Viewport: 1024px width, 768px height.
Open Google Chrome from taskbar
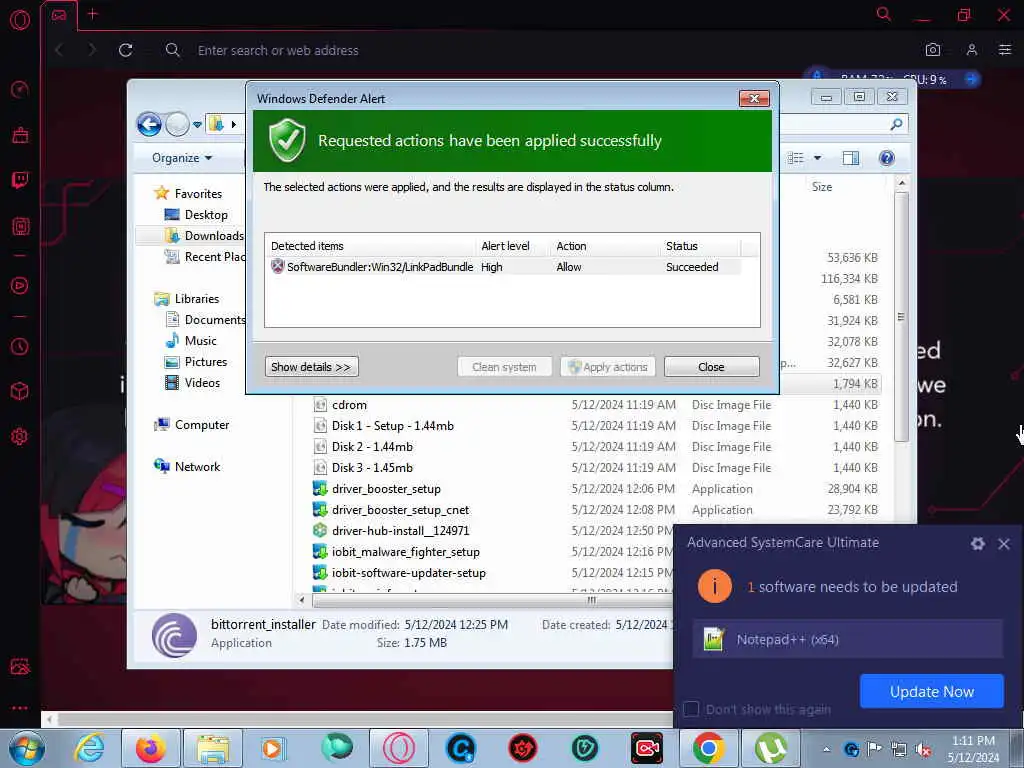[709, 748]
